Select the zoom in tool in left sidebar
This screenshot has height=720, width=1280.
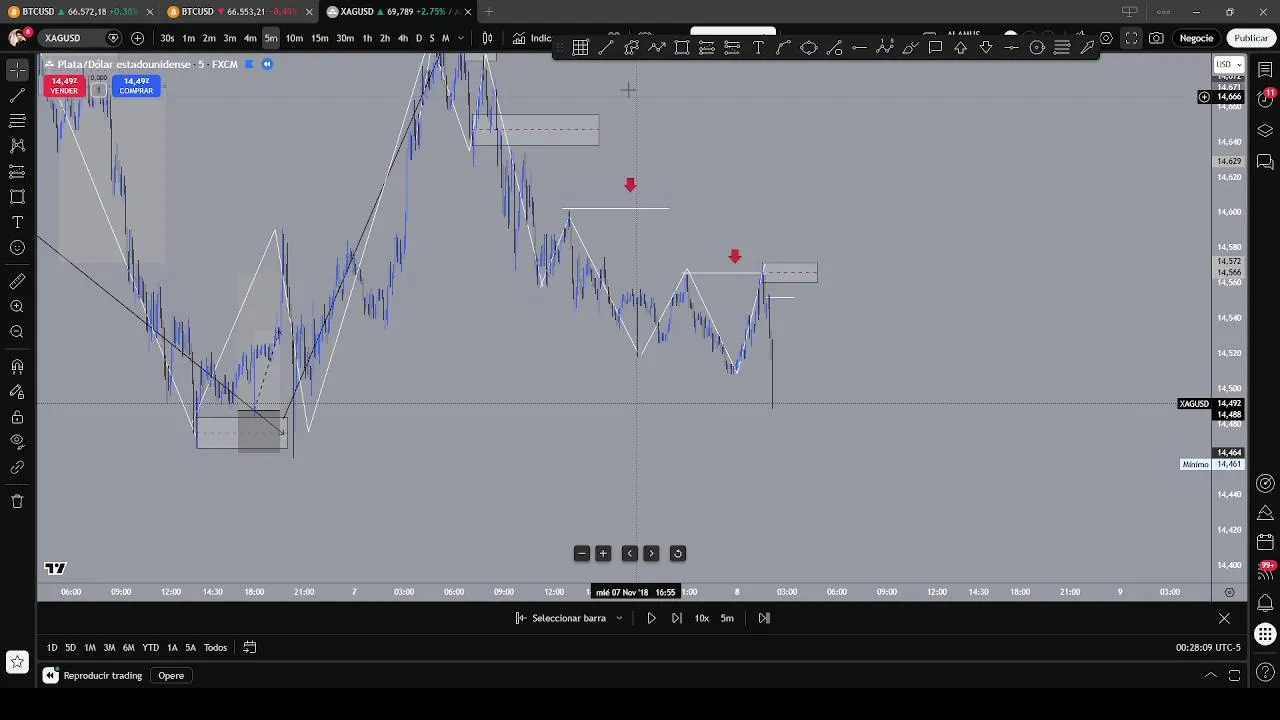[x=17, y=307]
